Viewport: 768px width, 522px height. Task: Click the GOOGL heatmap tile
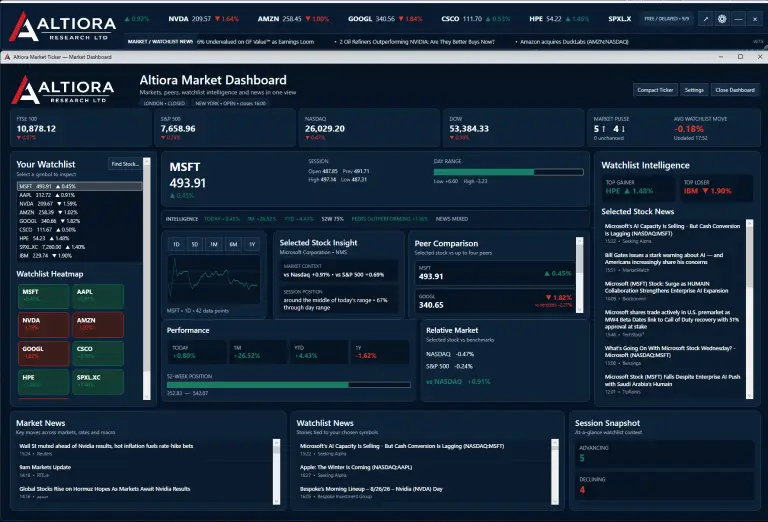(x=44, y=354)
